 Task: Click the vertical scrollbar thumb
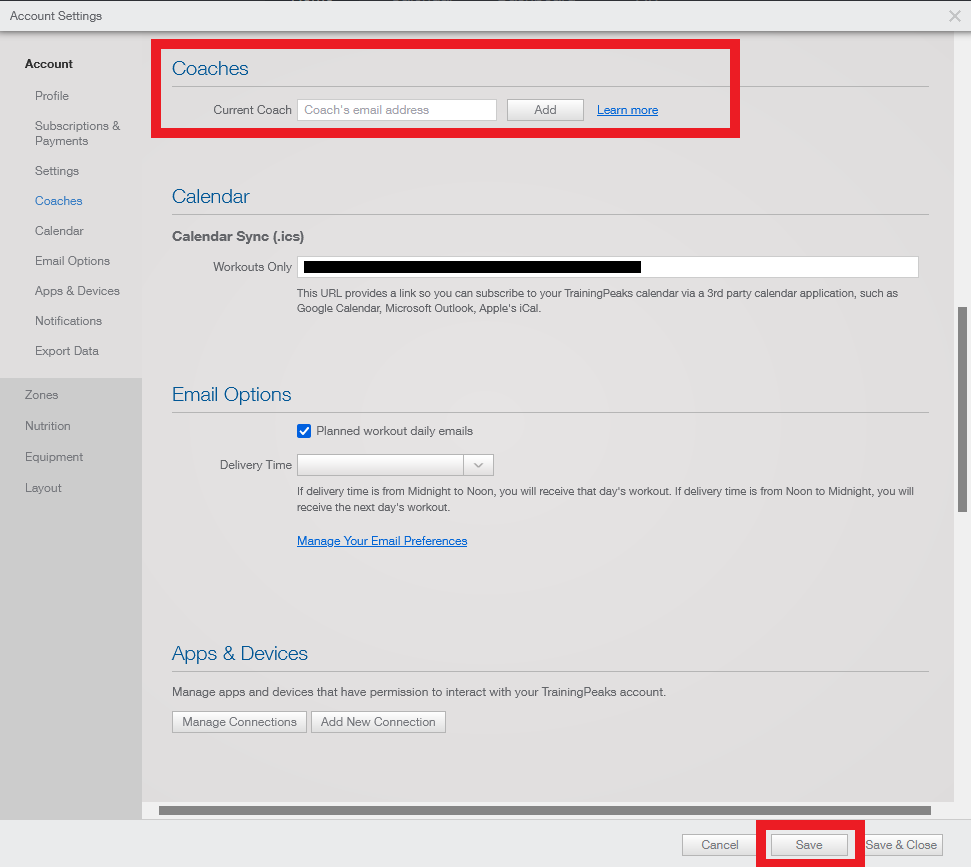point(963,408)
